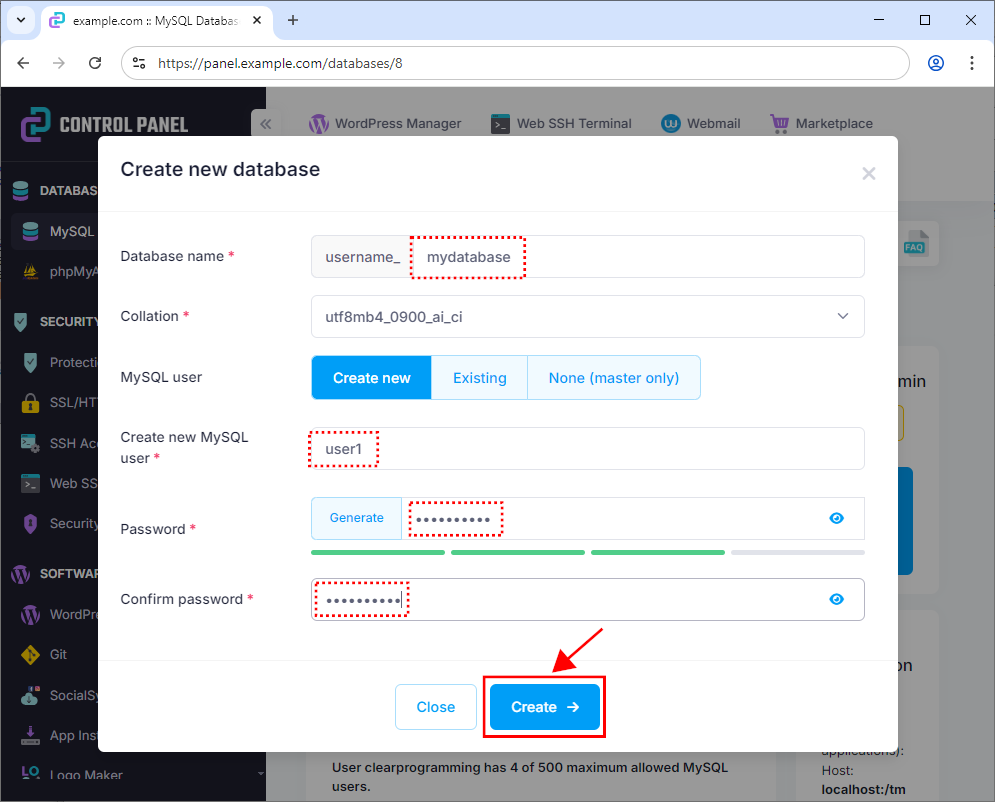Screen dimensions: 995x802
Task: Close the Create new database dialog
Action: 869,174
